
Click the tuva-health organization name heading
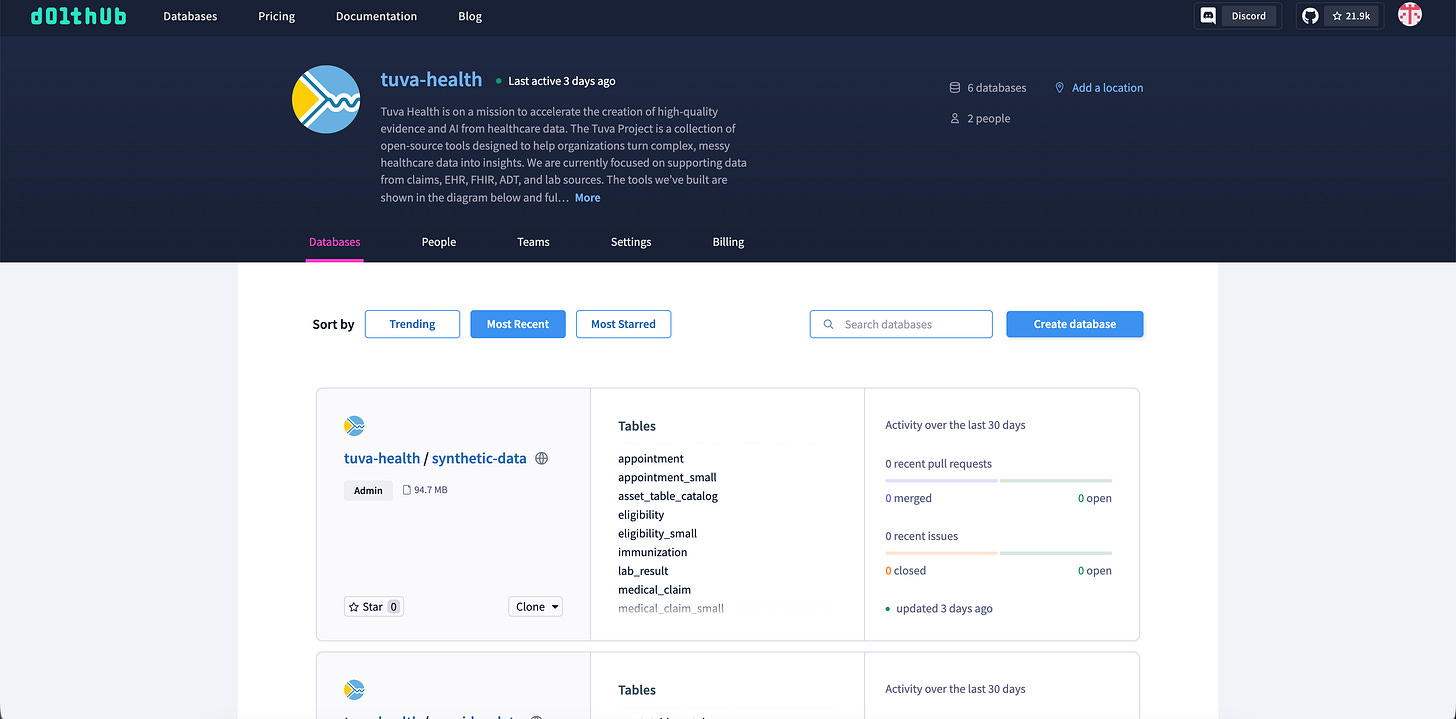click(x=431, y=80)
